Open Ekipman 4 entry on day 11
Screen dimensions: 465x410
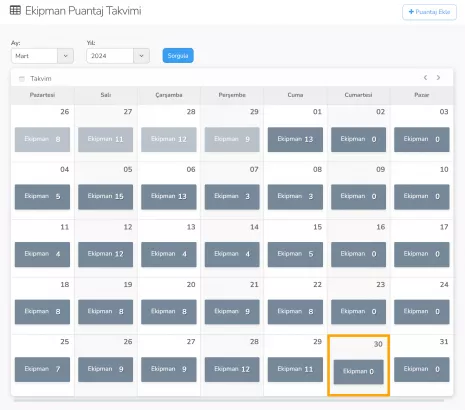coord(42,254)
